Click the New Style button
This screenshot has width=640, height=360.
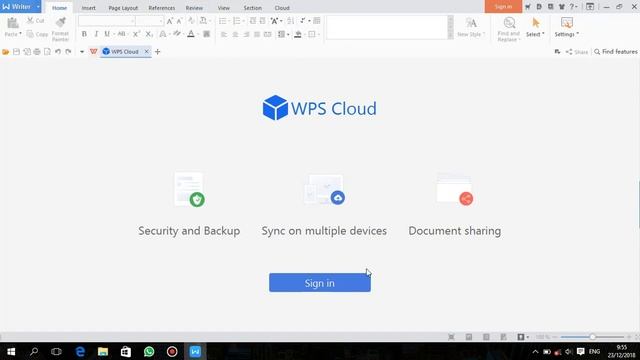471,27
